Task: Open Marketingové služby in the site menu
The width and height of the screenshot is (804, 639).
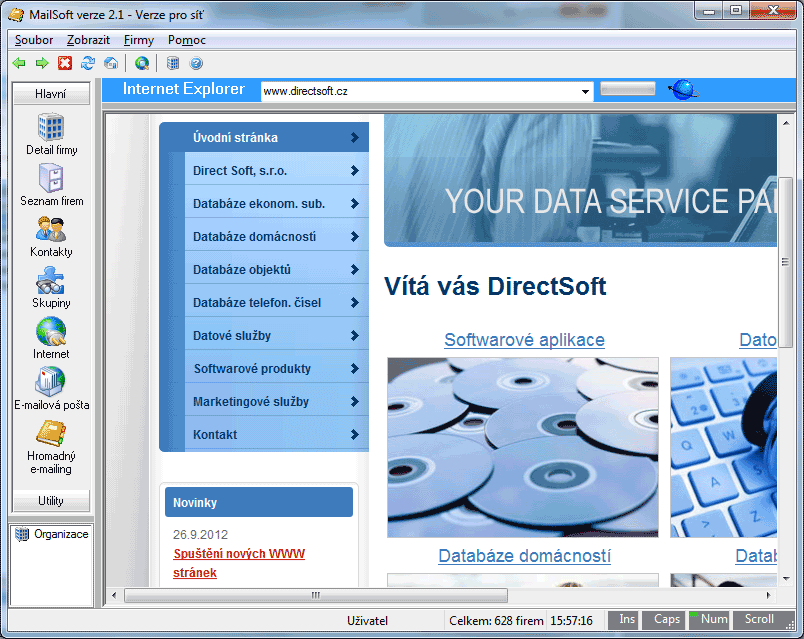Action: (x=276, y=402)
